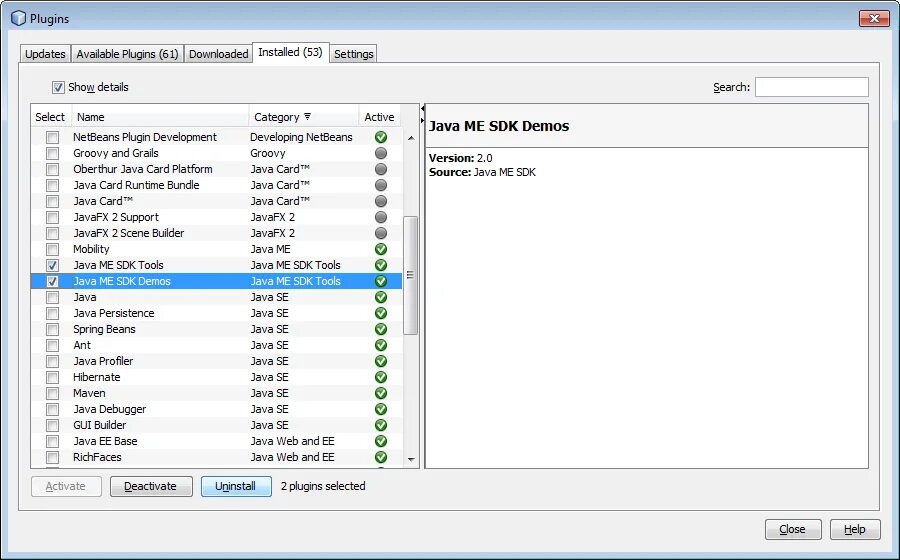This screenshot has height=560, width=900.
Task: Click the Deactivate button
Action: 151,487
